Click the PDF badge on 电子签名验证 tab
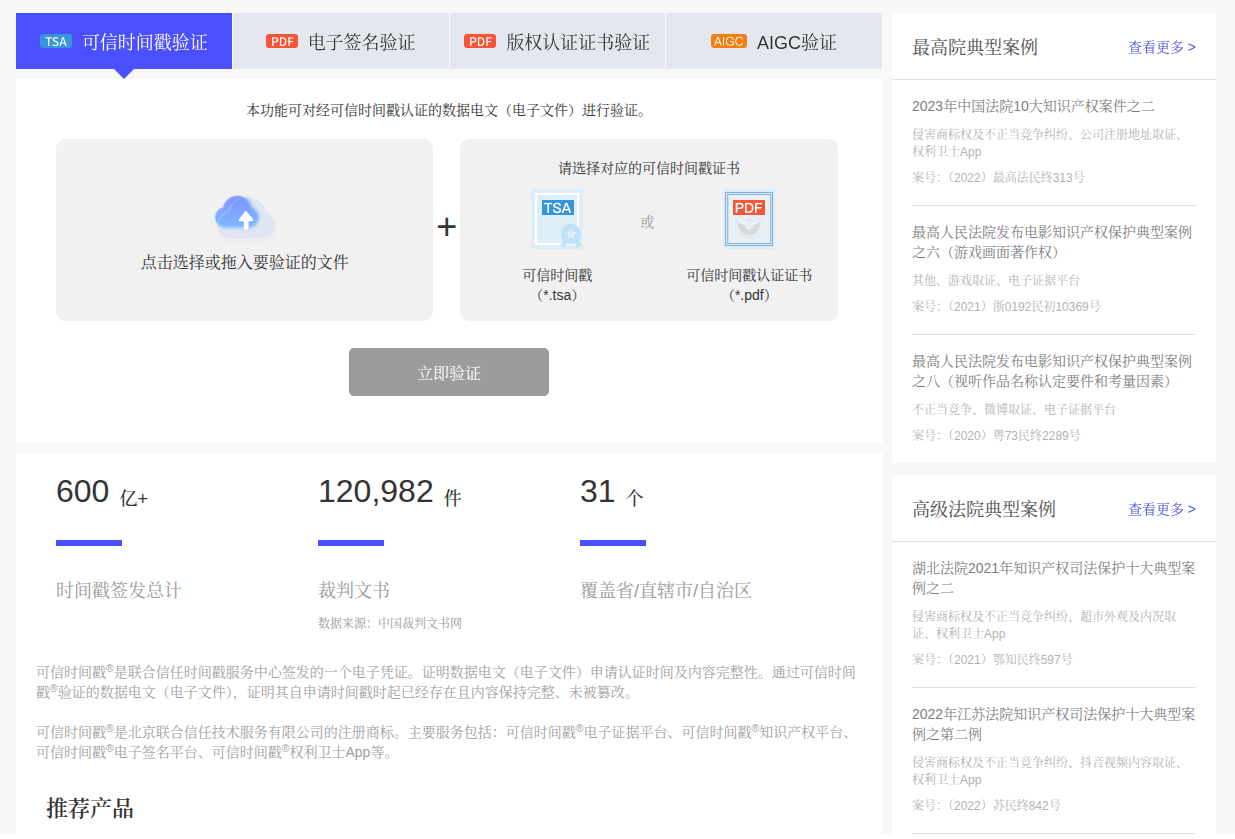Screen dimensions: 1235x839 pyautogui.click(x=282, y=42)
